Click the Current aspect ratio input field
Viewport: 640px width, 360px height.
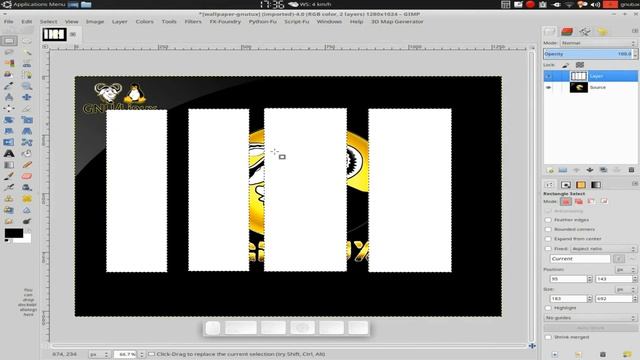tap(580, 259)
